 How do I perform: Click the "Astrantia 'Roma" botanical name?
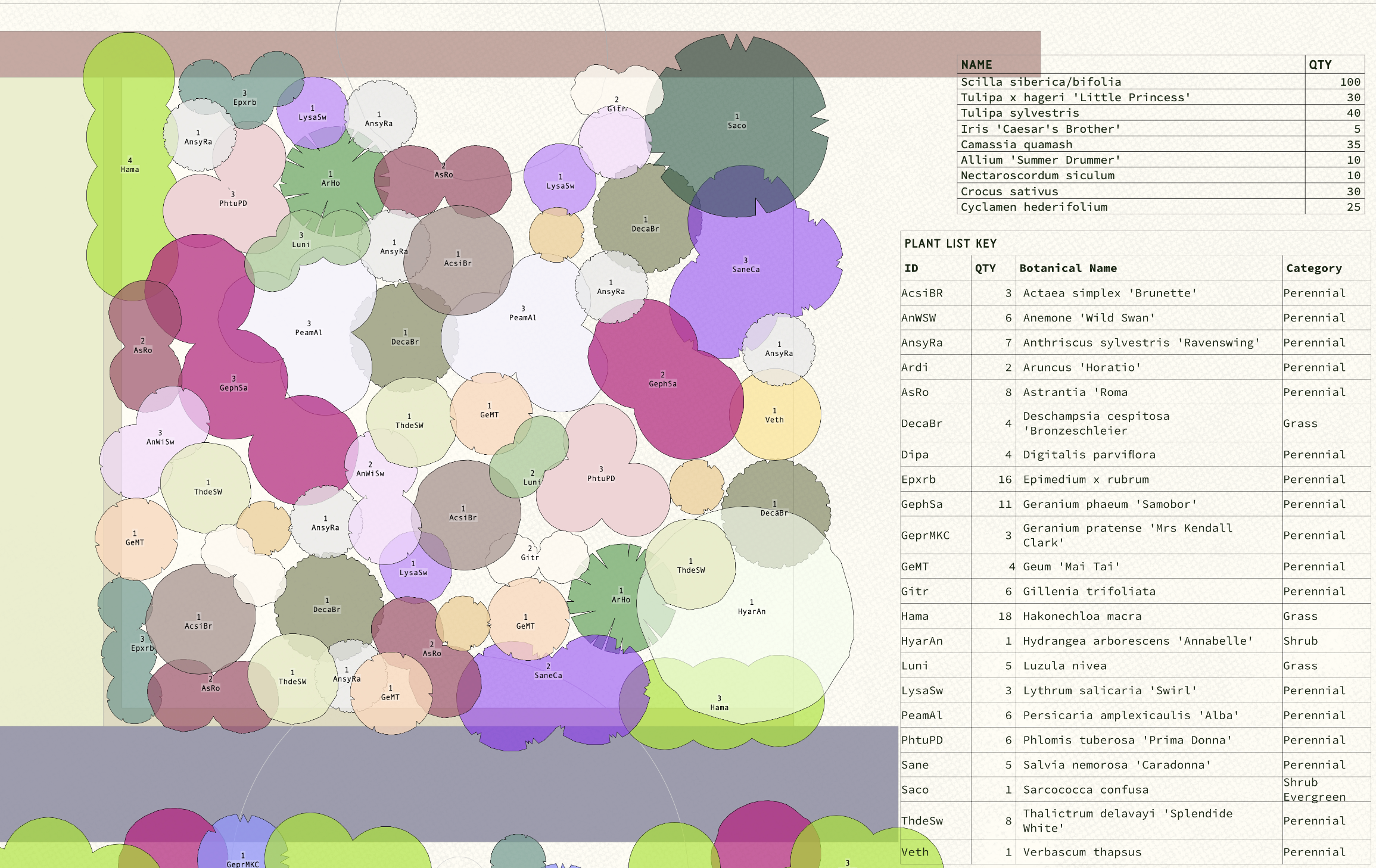point(1075,392)
